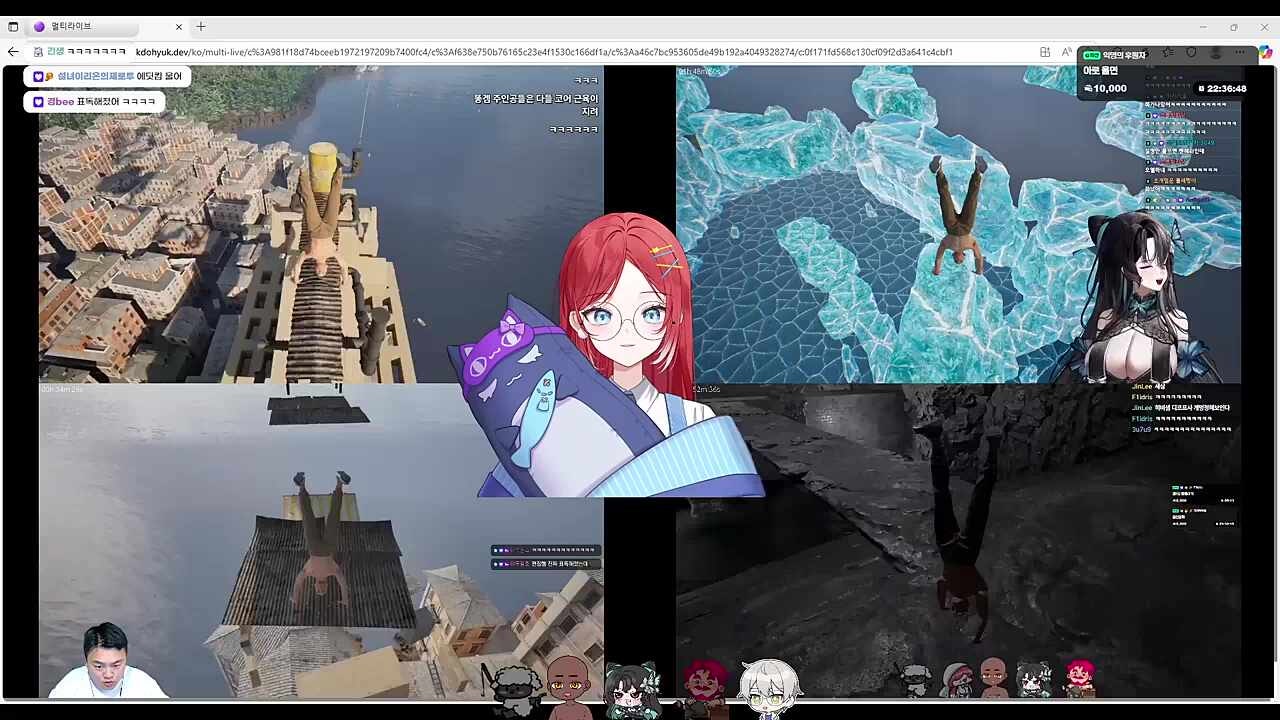Close the 멀티라이브 tab

pyautogui.click(x=179, y=27)
